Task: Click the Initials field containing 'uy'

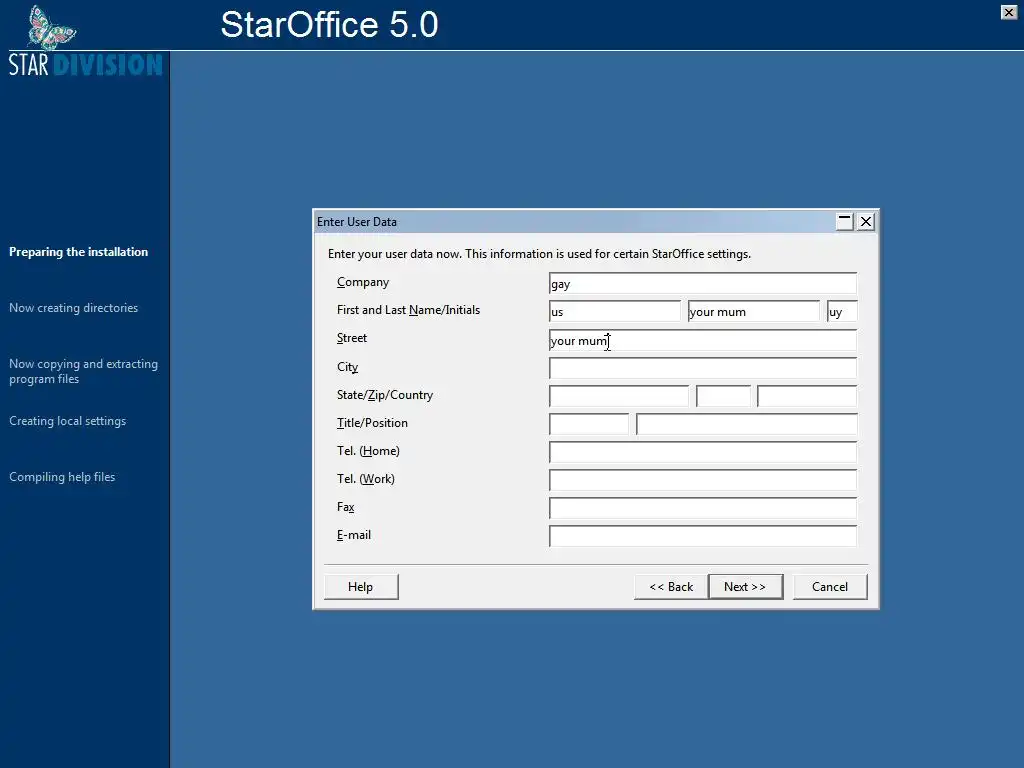Action: [842, 312]
